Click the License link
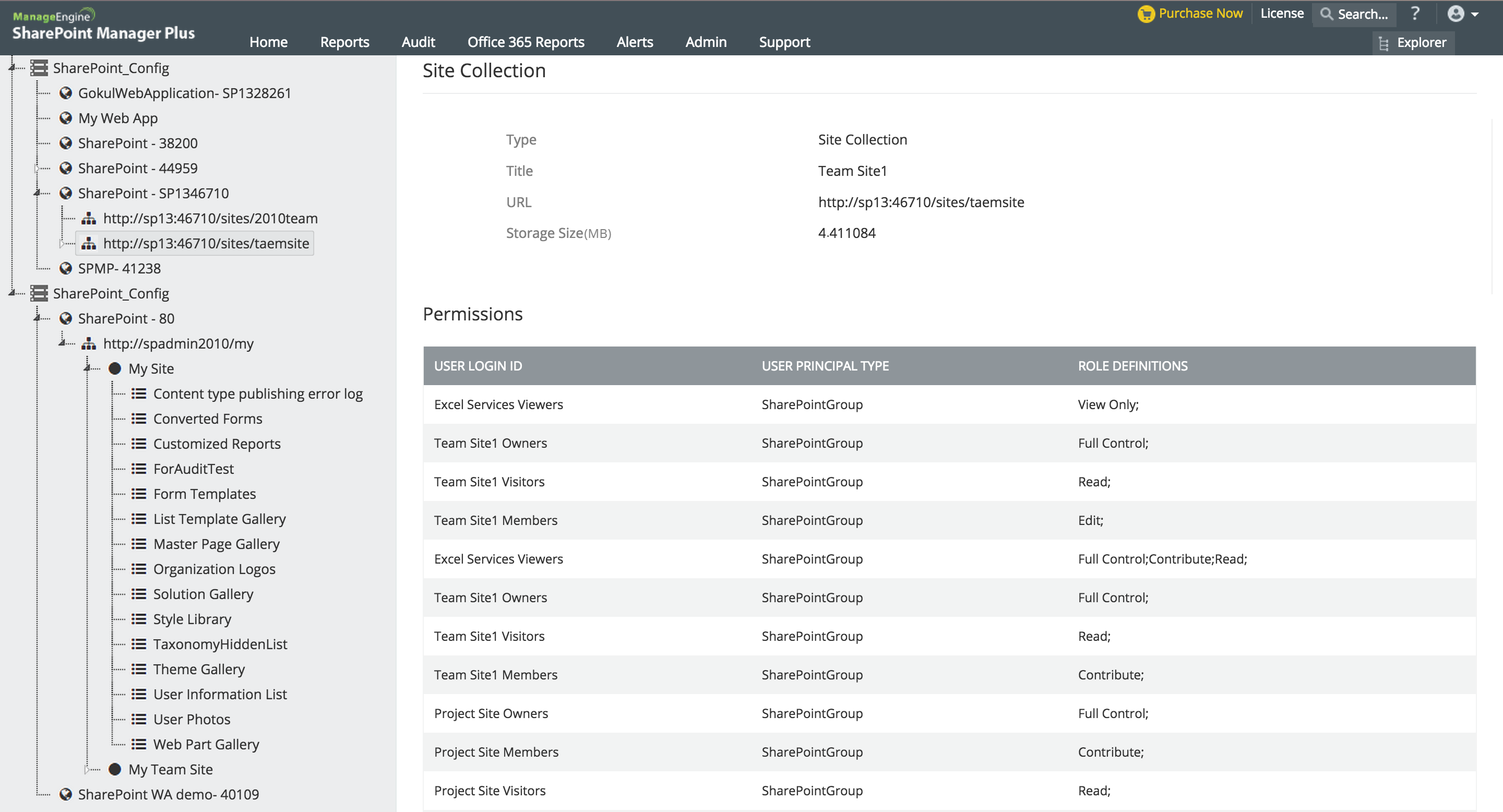 pos(1281,14)
